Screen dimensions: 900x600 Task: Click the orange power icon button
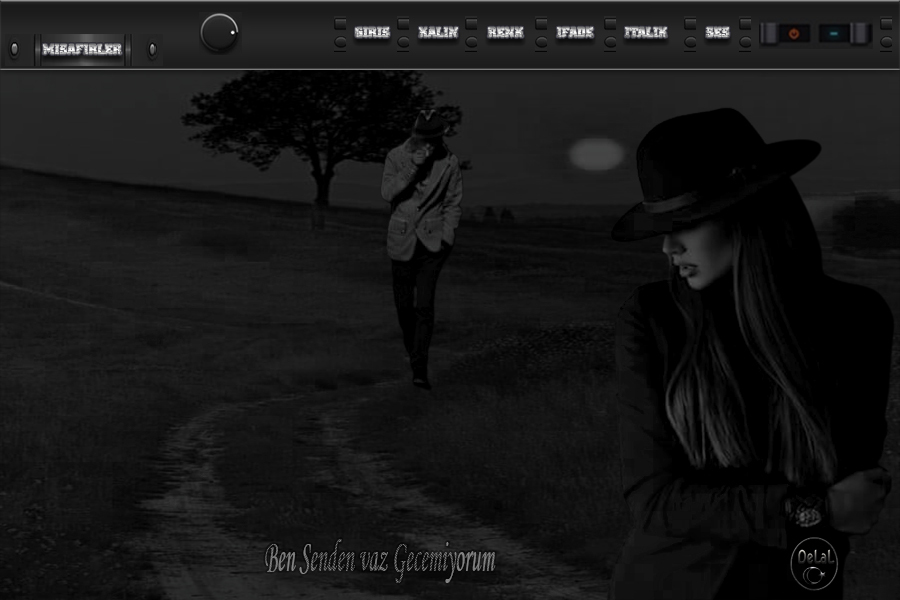tap(794, 33)
